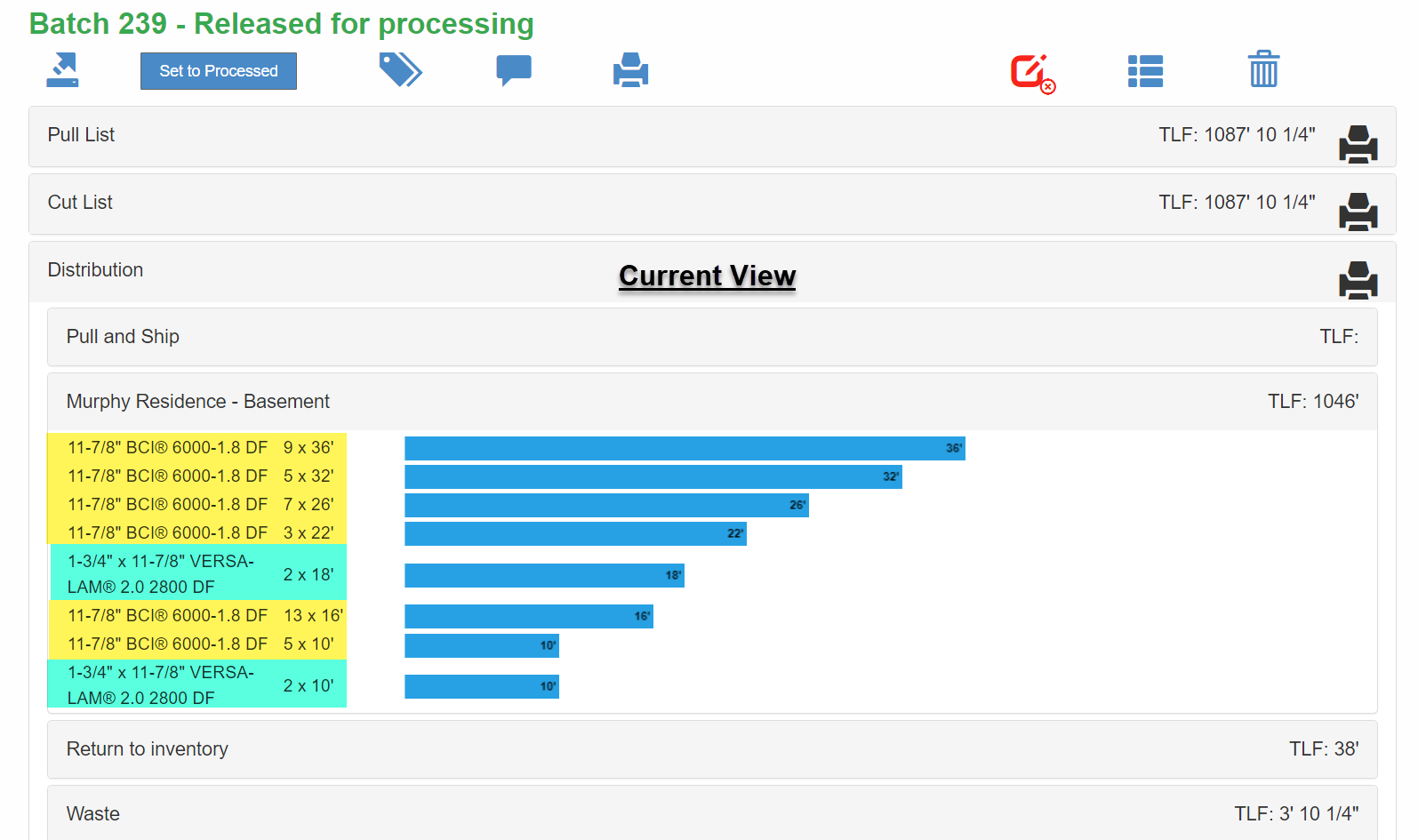Open the comment bubble icon
The image size is (1418, 840).
514,70
